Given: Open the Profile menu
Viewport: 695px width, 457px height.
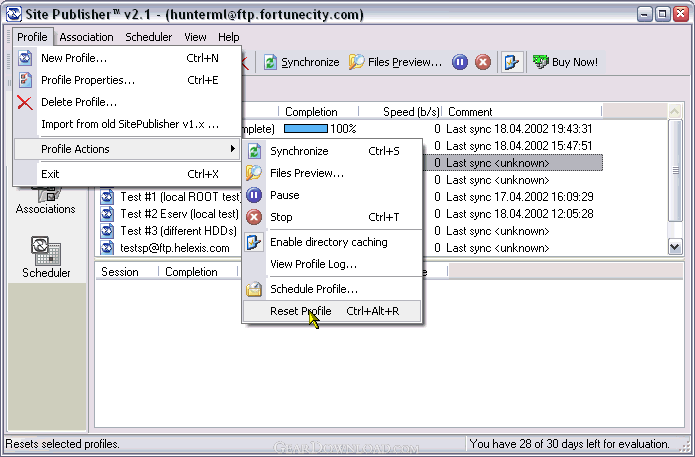Looking at the screenshot, I should (x=32, y=37).
